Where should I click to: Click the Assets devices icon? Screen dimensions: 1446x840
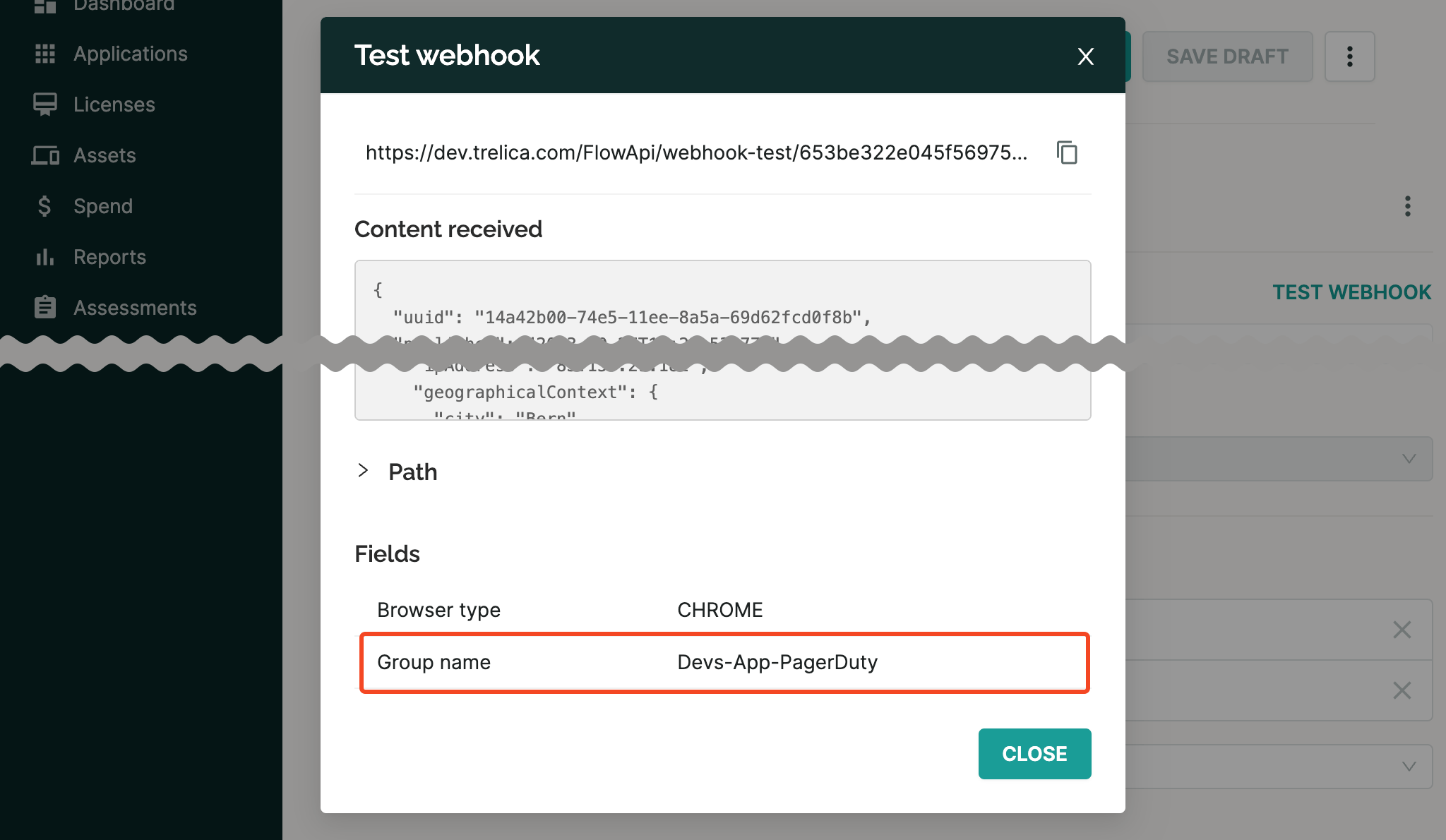click(x=45, y=155)
